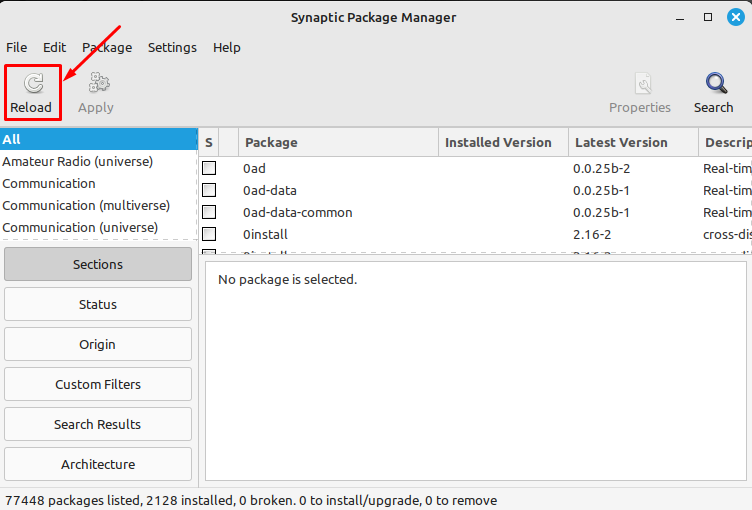The image size is (752, 510).
Task: Open the Settings menu
Action: tap(172, 47)
